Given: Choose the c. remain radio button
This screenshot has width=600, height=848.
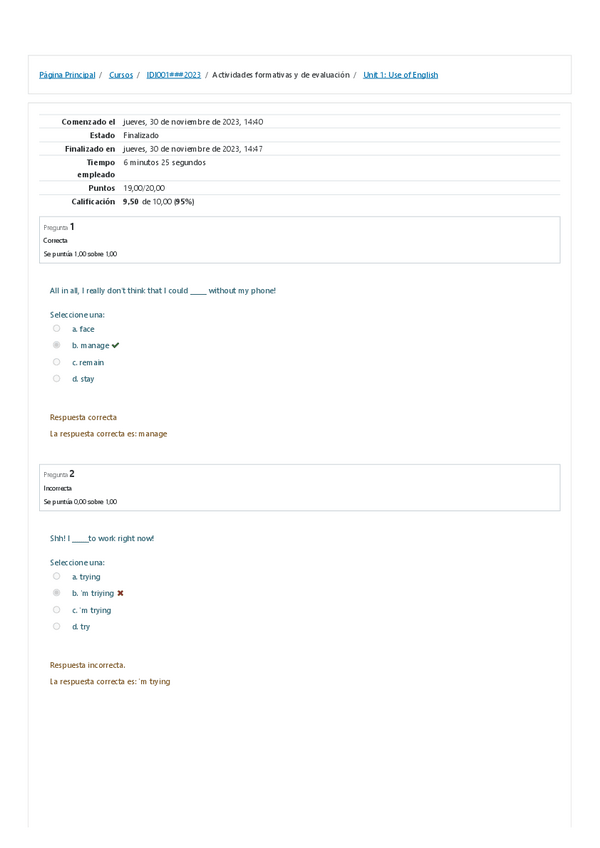Looking at the screenshot, I should tap(57, 362).
